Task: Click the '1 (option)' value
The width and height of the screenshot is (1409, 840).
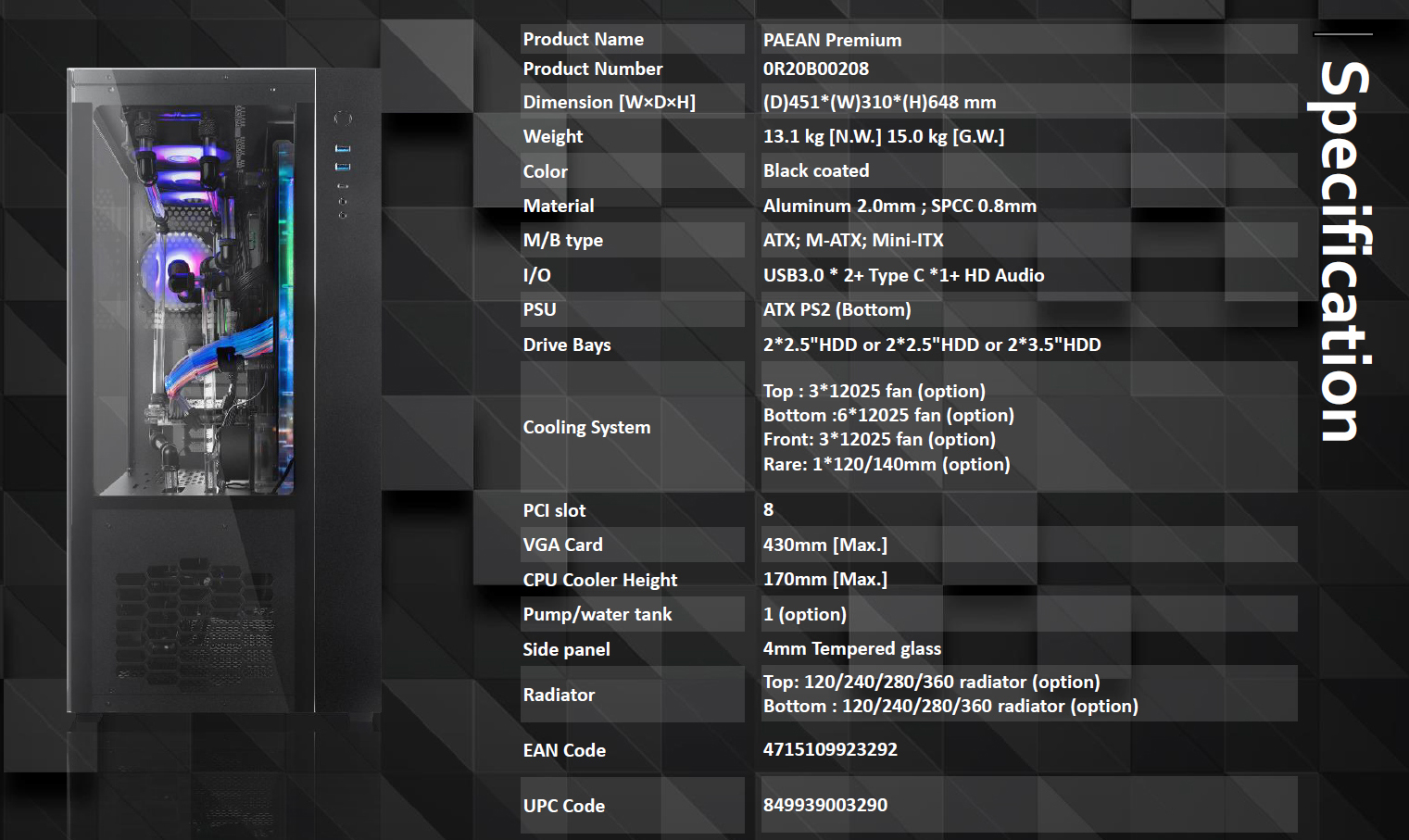Action: pos(805,614)
